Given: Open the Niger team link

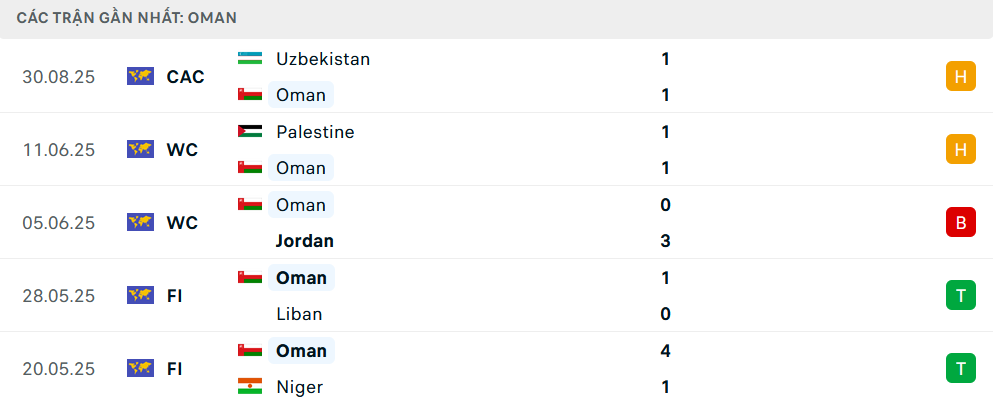Looking at the screenshot, I should [x=299, y=387].
